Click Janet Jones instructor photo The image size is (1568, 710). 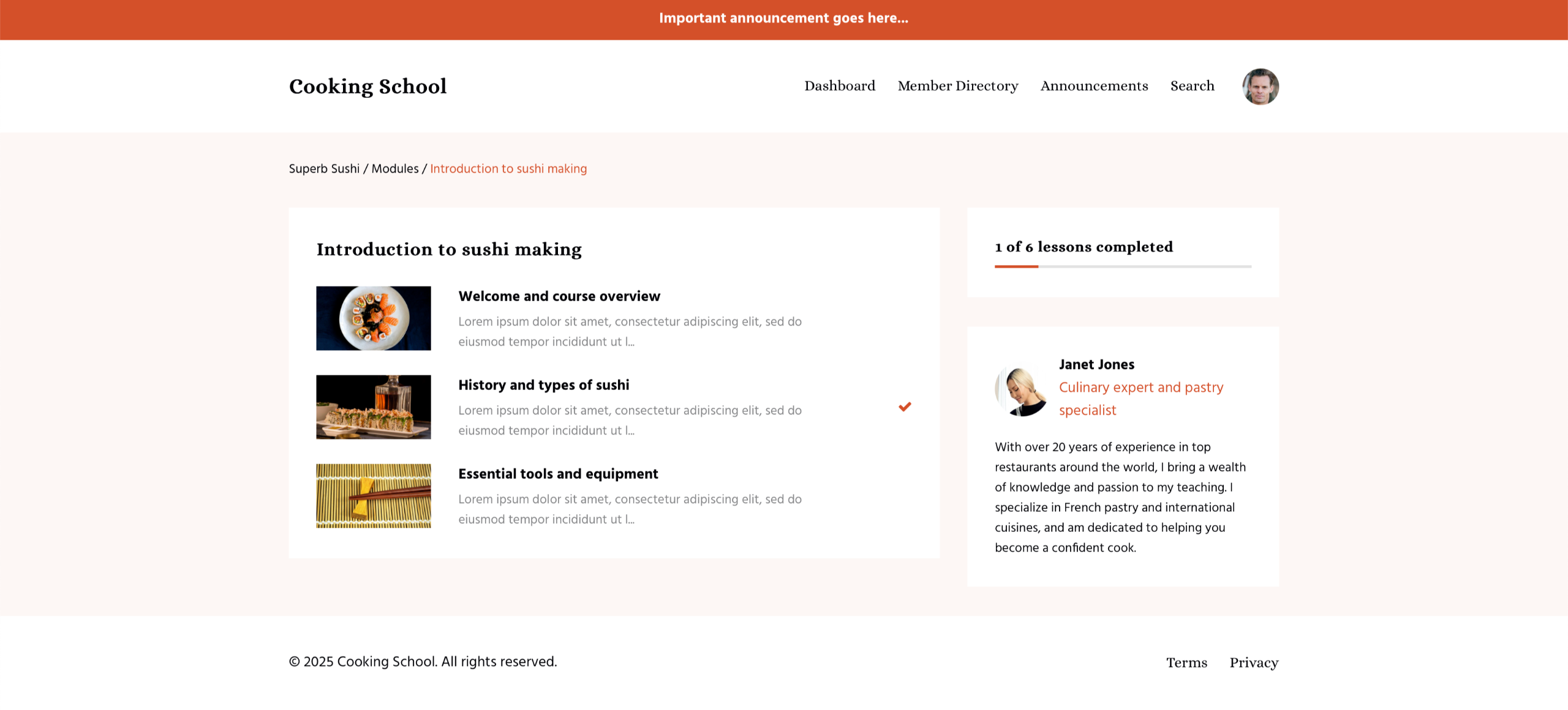(x=1021, y=392)
